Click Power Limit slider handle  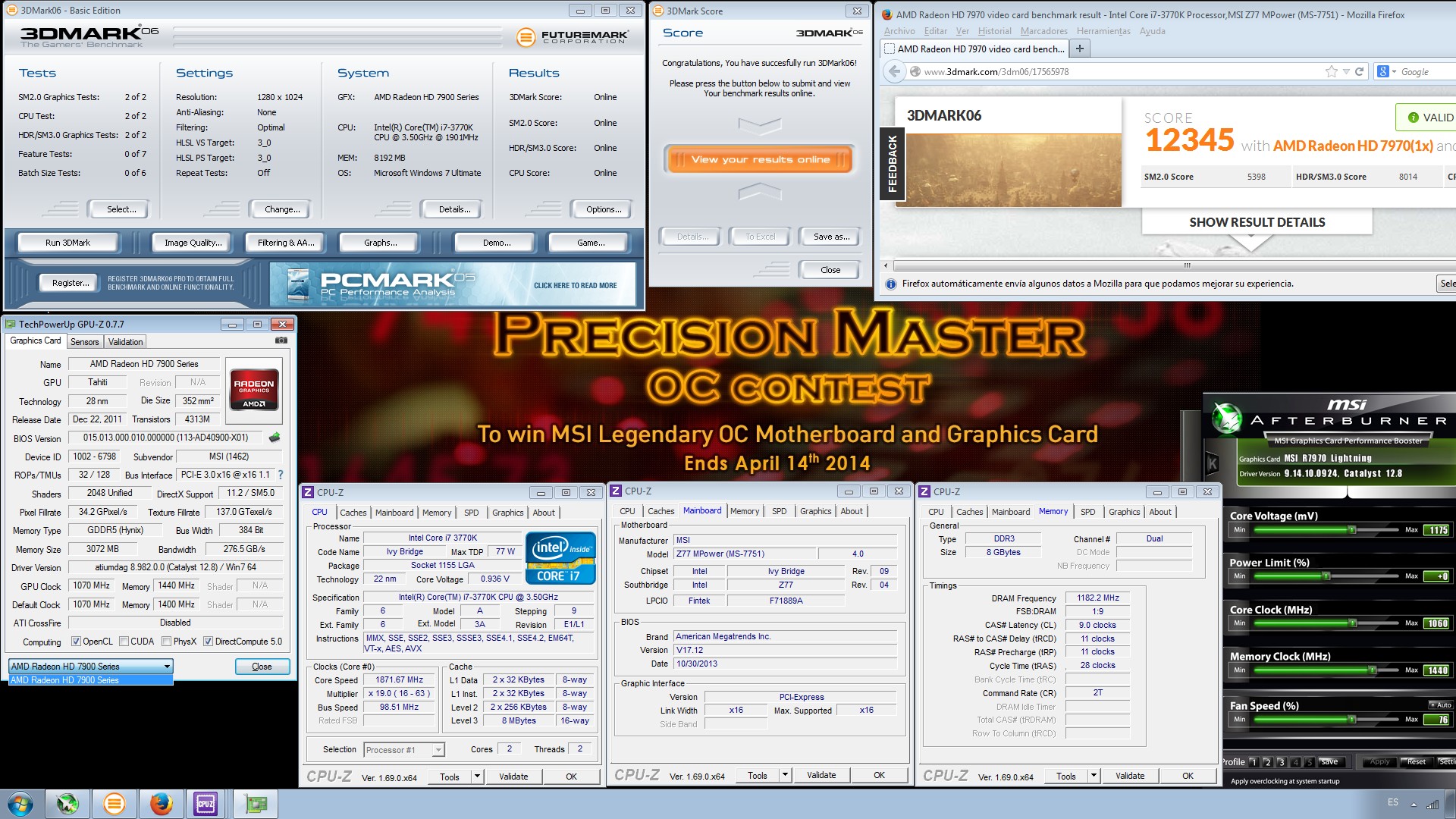click(1326, 576)
